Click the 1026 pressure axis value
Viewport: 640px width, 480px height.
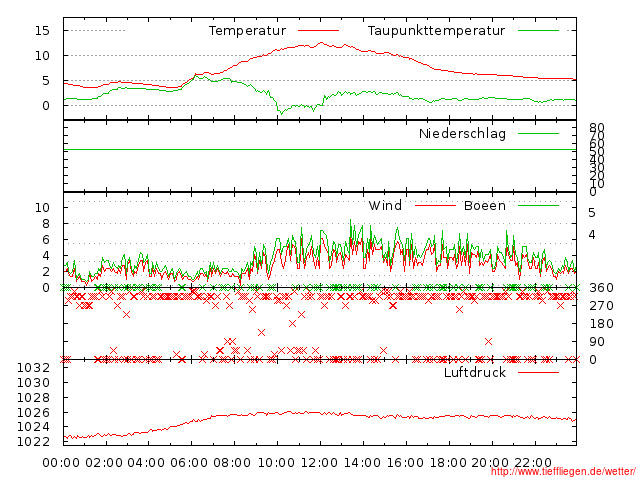click(x=33, y=413)
